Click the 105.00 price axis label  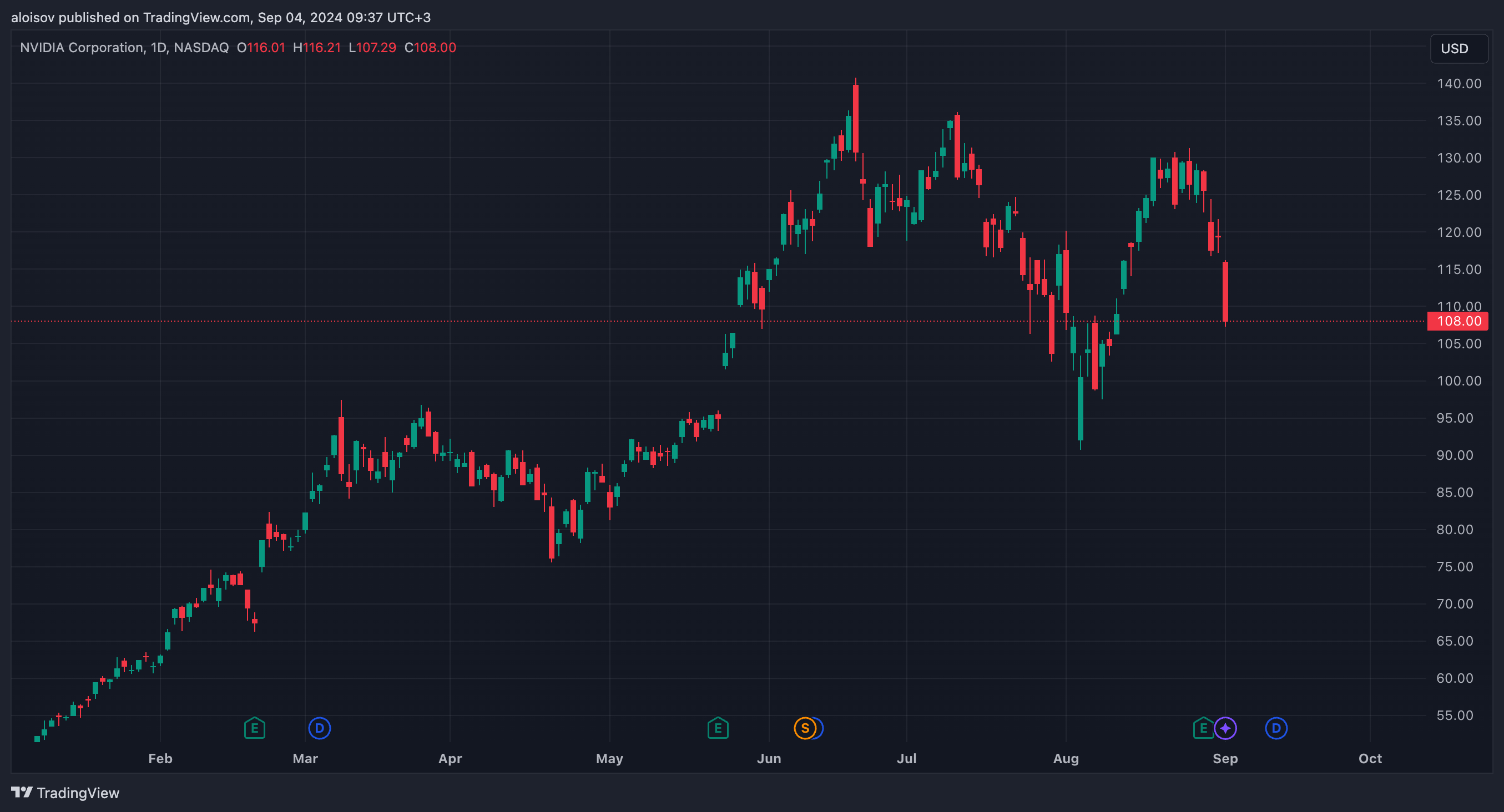[1459, 343]
